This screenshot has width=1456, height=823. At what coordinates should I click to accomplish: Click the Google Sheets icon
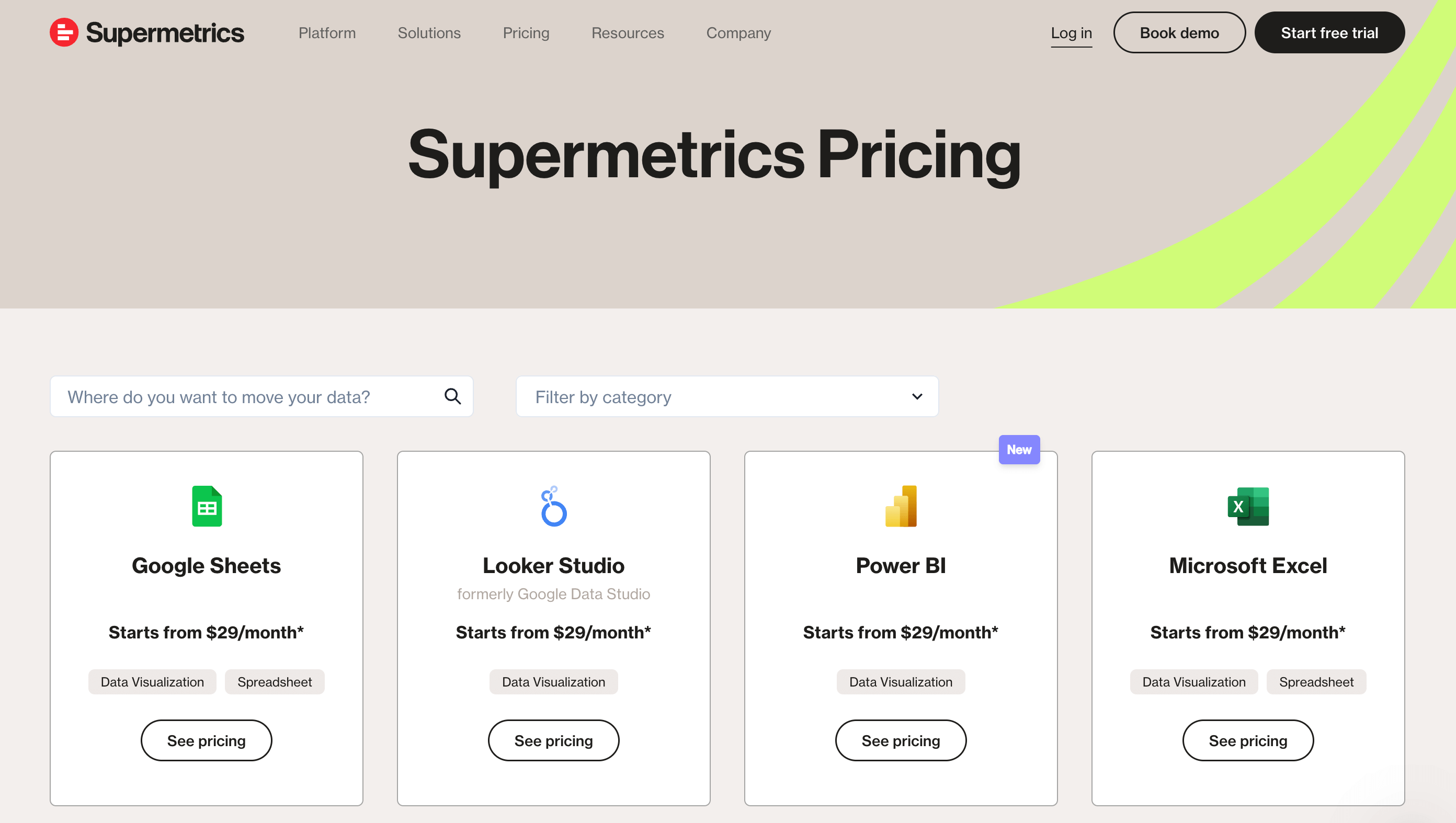pos(206,506)
